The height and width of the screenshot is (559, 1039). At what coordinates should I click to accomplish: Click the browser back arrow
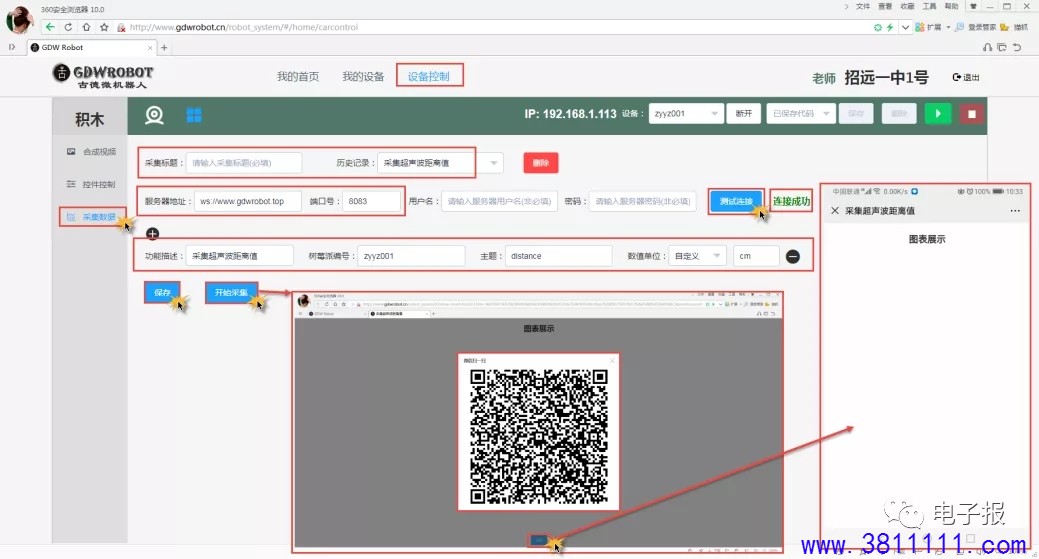tap(50, 27)
